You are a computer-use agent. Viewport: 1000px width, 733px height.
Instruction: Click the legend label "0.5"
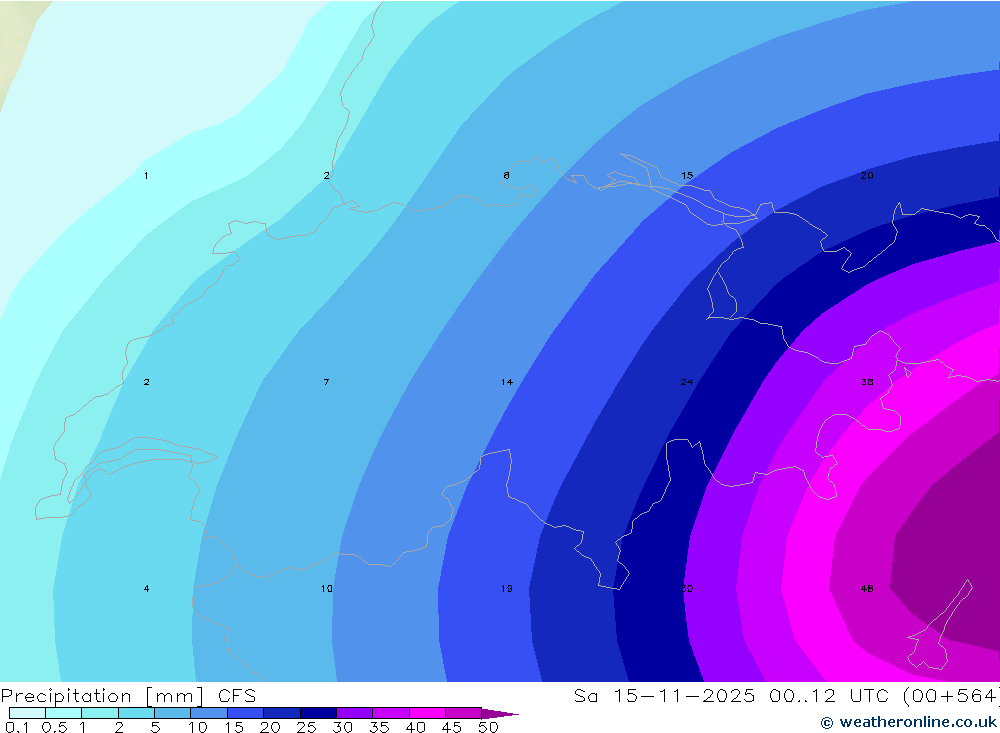click(x=54, y=727)
